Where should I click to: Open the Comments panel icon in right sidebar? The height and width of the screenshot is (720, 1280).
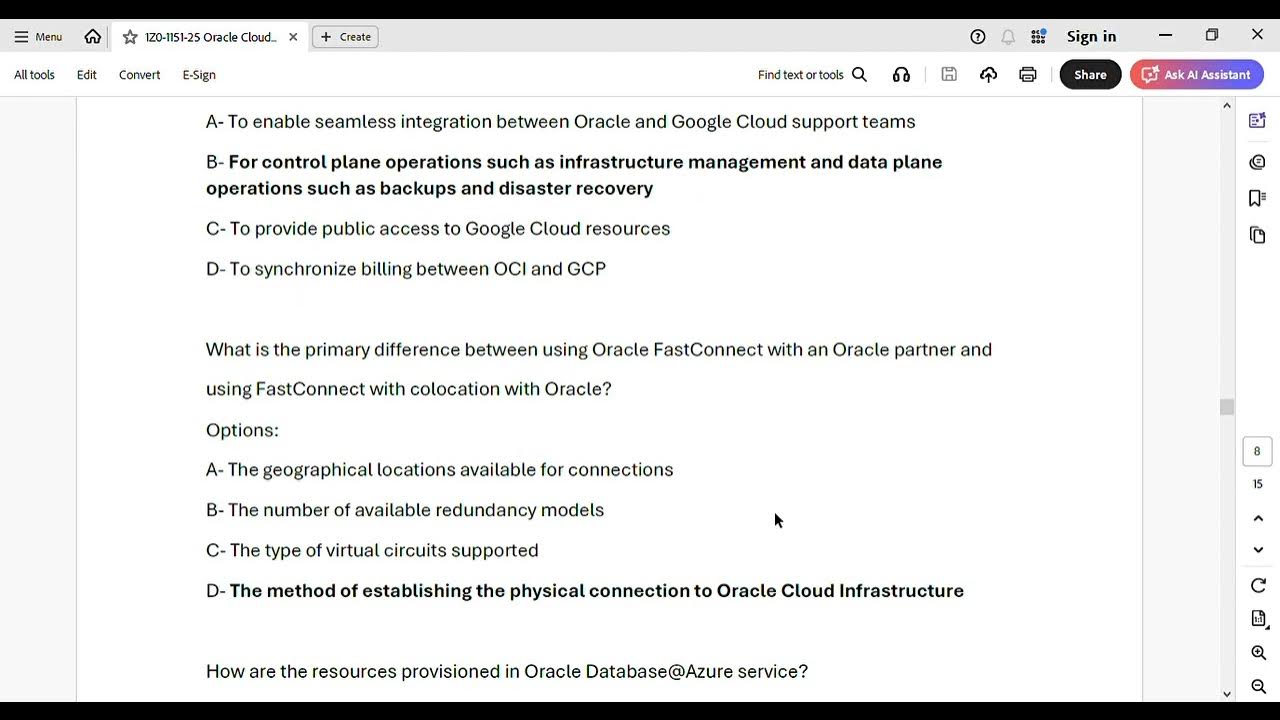[1258, 162]
